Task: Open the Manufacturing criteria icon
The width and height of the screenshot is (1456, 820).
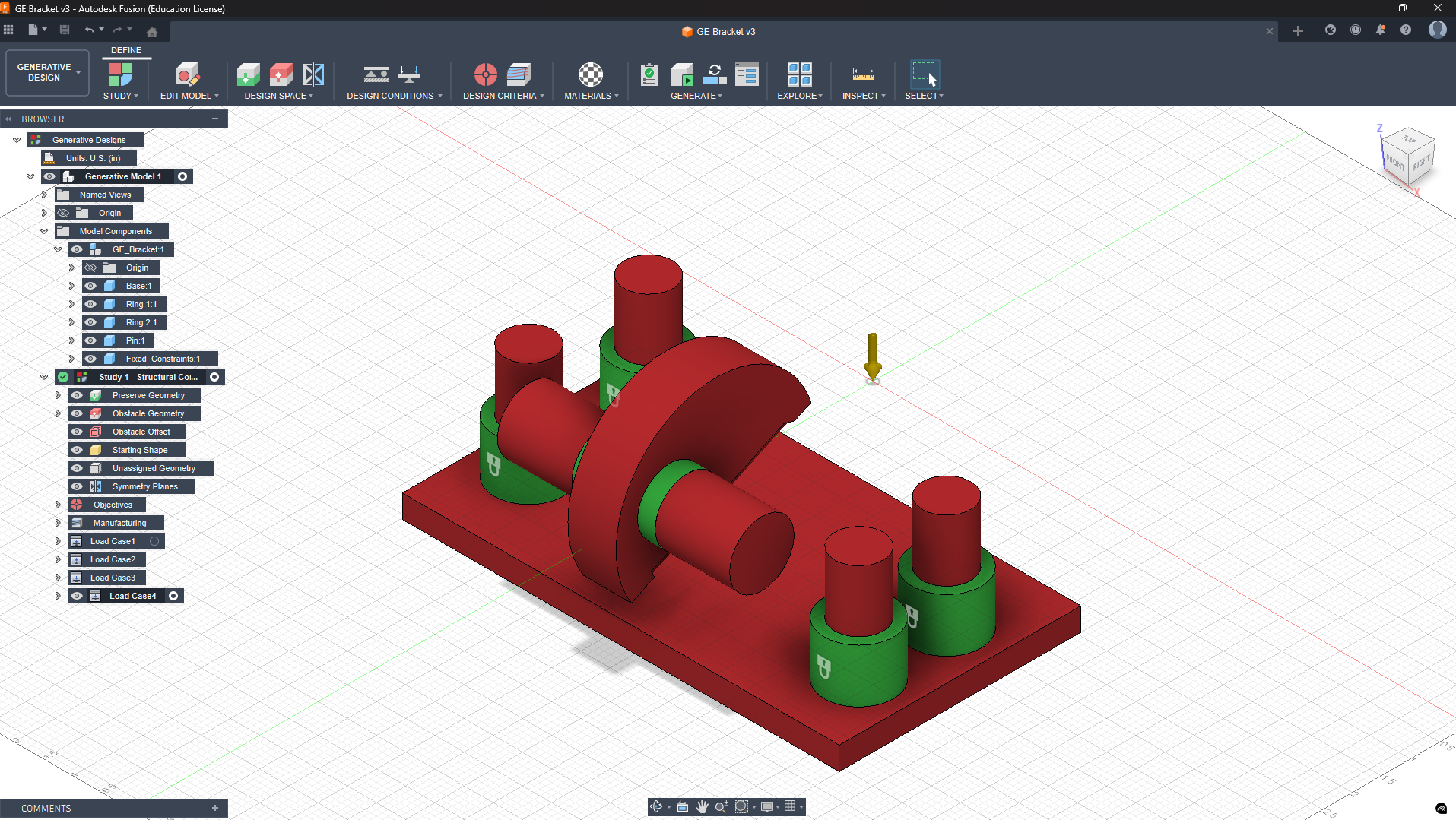Action: pos(519,74)
